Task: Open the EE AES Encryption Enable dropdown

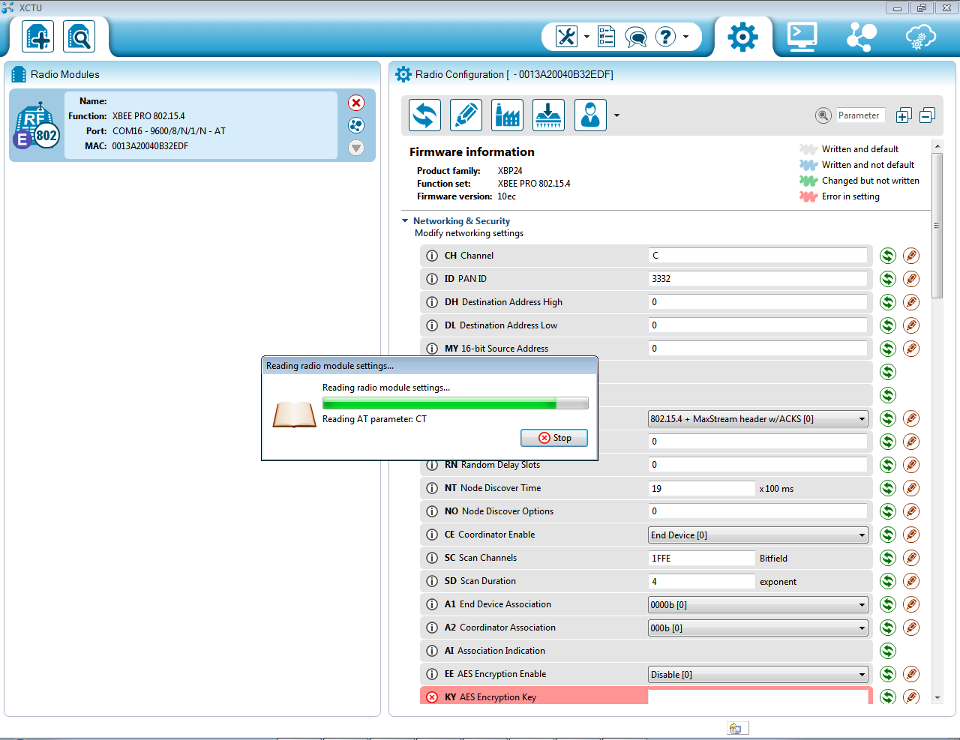Action: click(758, 675)
